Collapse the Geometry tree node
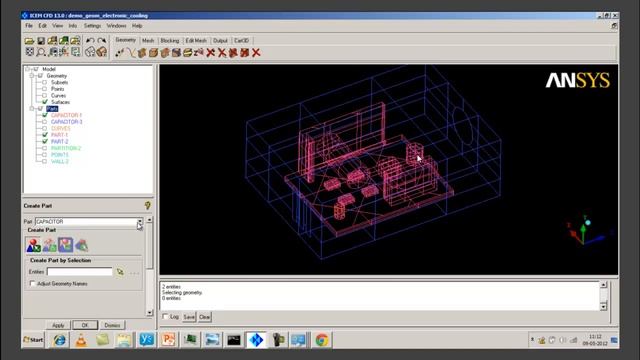Image resolution: width=640 pixels, height=360 pixels. (x=31, y=76)
